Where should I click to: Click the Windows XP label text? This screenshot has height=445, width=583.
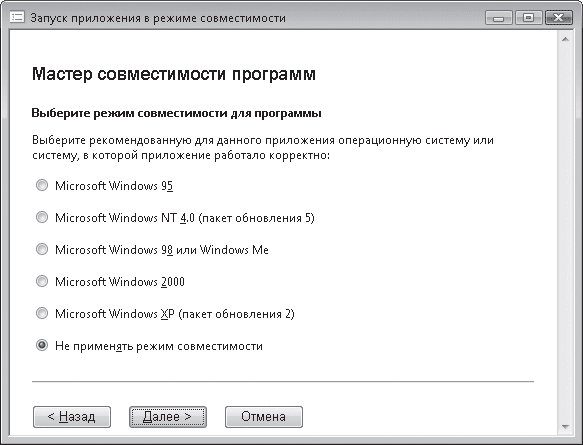pos(175,314)
